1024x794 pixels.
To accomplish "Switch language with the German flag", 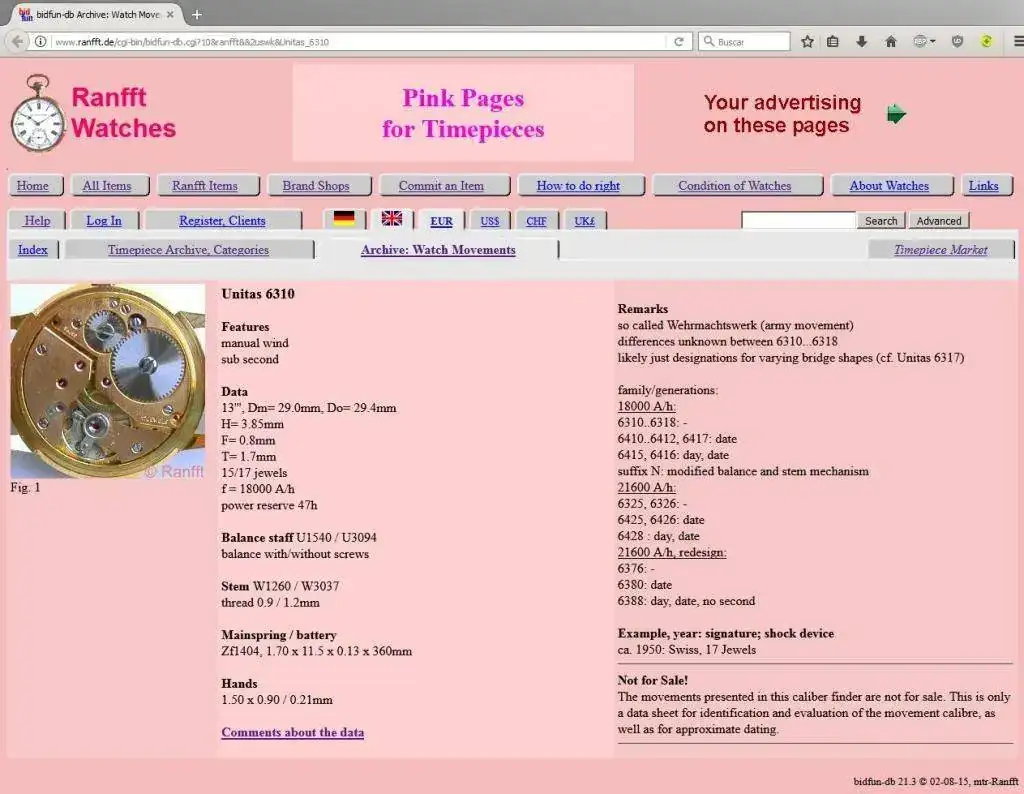I will tap(344, 219).
